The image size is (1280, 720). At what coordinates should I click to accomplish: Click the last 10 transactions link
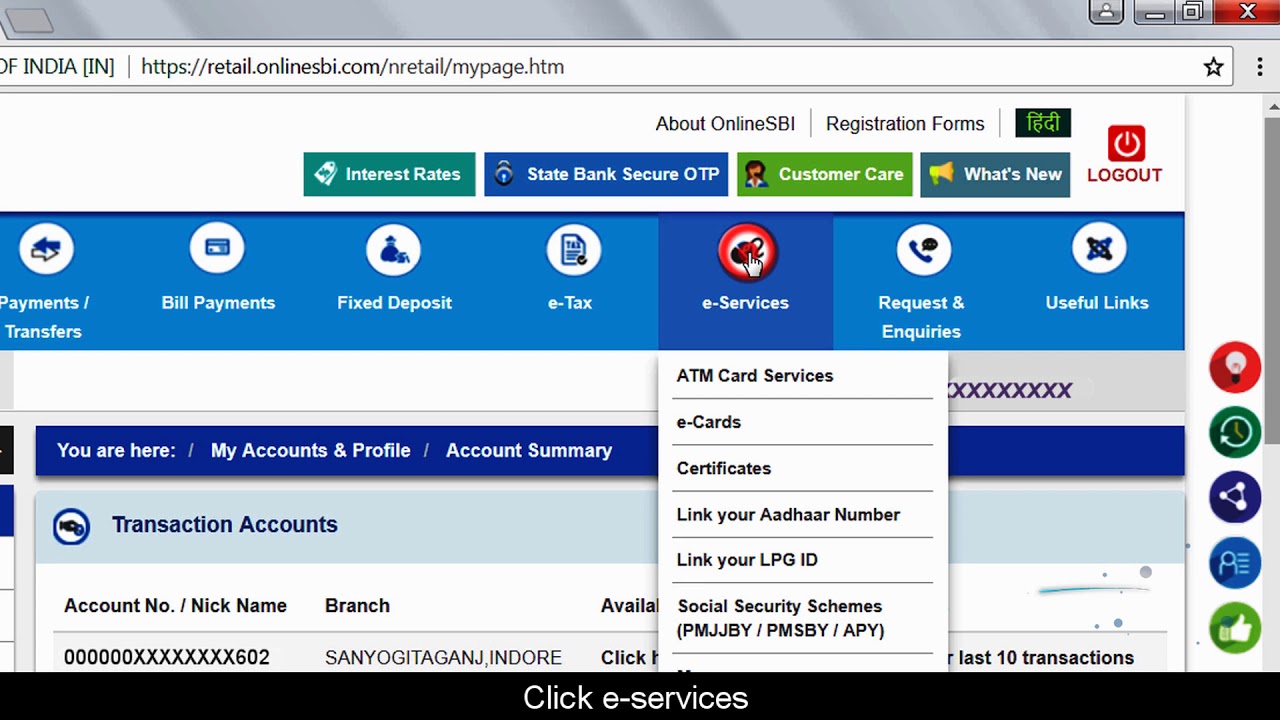[x=1046, y=658]
